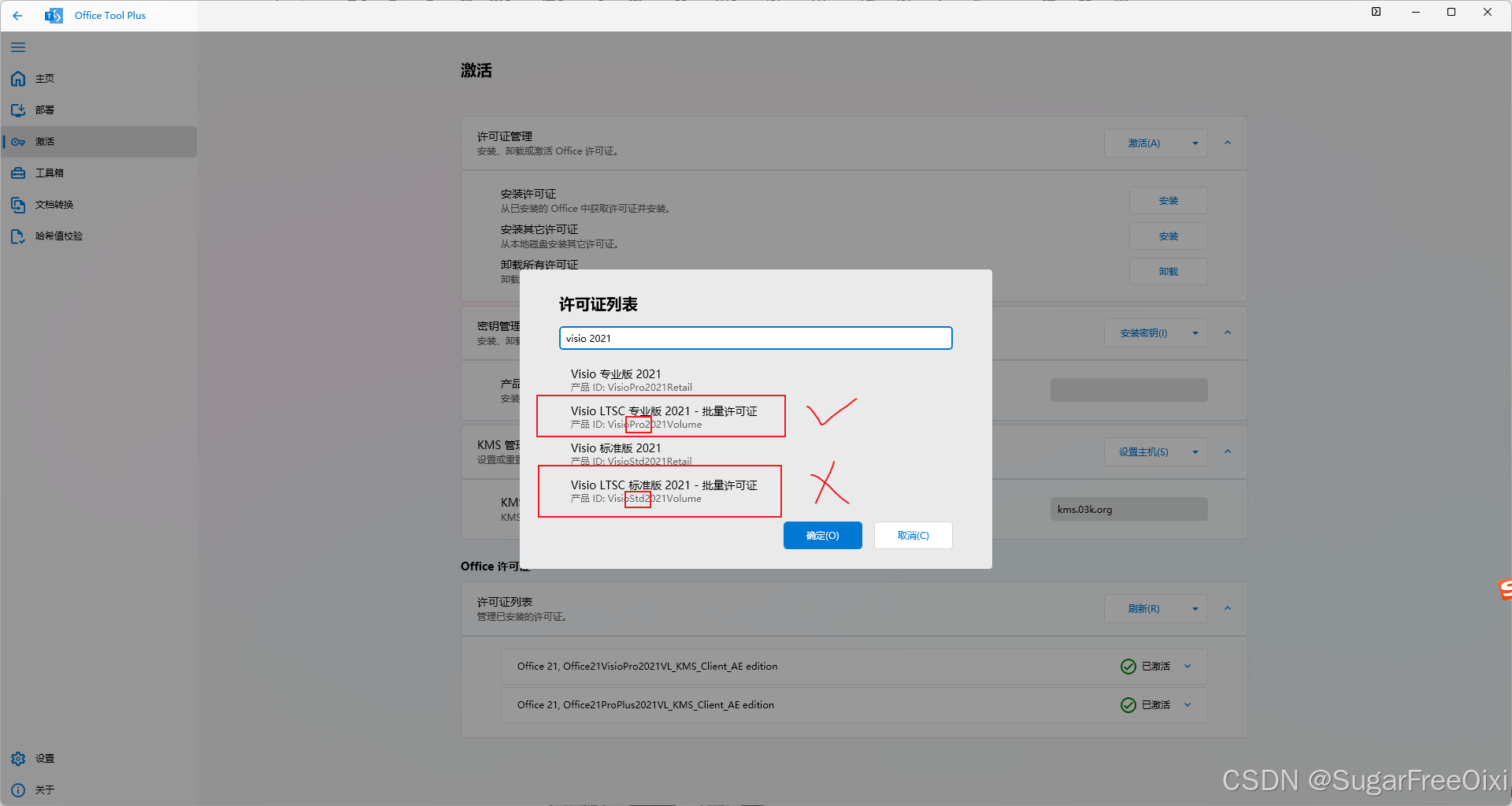Click the compact overlay title bar icon
The width and height of the screenshot is (1512, 806).
click(x=1376, y=12)
